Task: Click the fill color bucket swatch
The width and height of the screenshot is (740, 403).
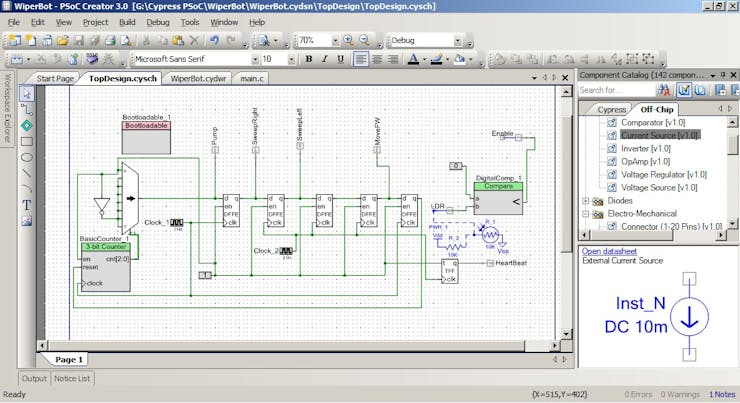Action: 460,59
